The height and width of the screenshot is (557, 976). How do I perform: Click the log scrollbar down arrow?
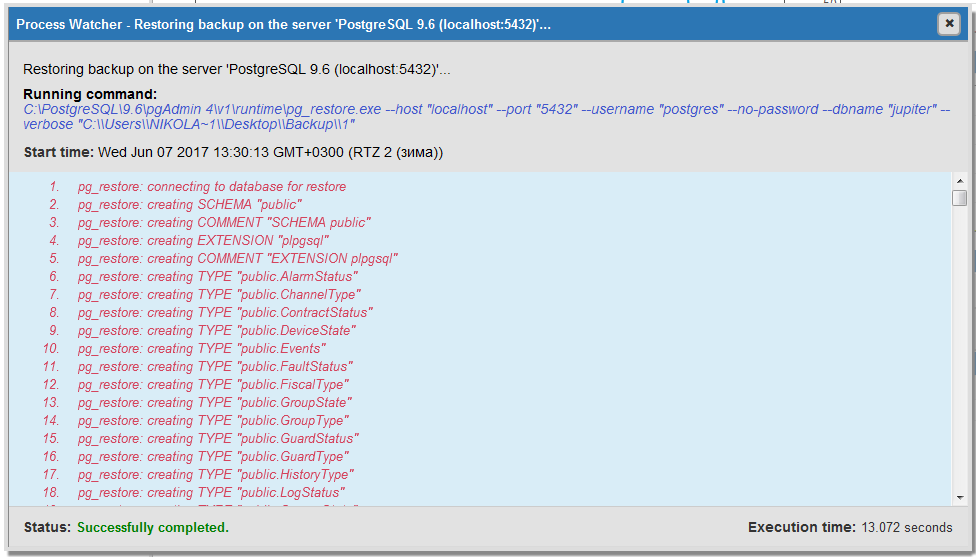(x=959, y=497)
